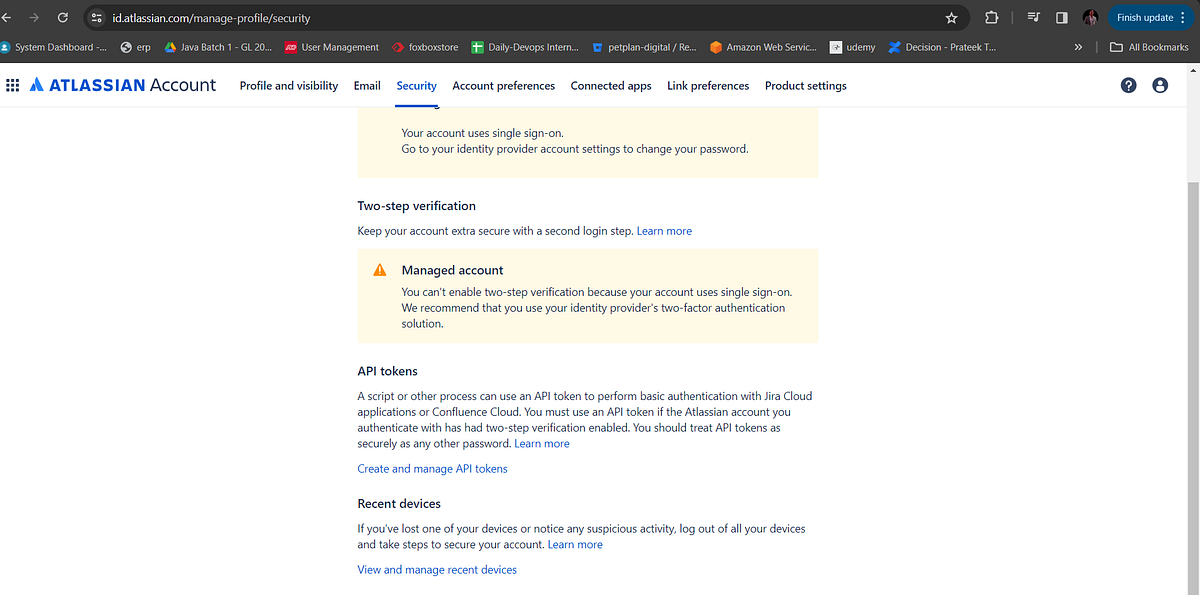This screenshot has height=595, width=1200.
Task: Open the help question-mark icon
Action: [1128, 85]
